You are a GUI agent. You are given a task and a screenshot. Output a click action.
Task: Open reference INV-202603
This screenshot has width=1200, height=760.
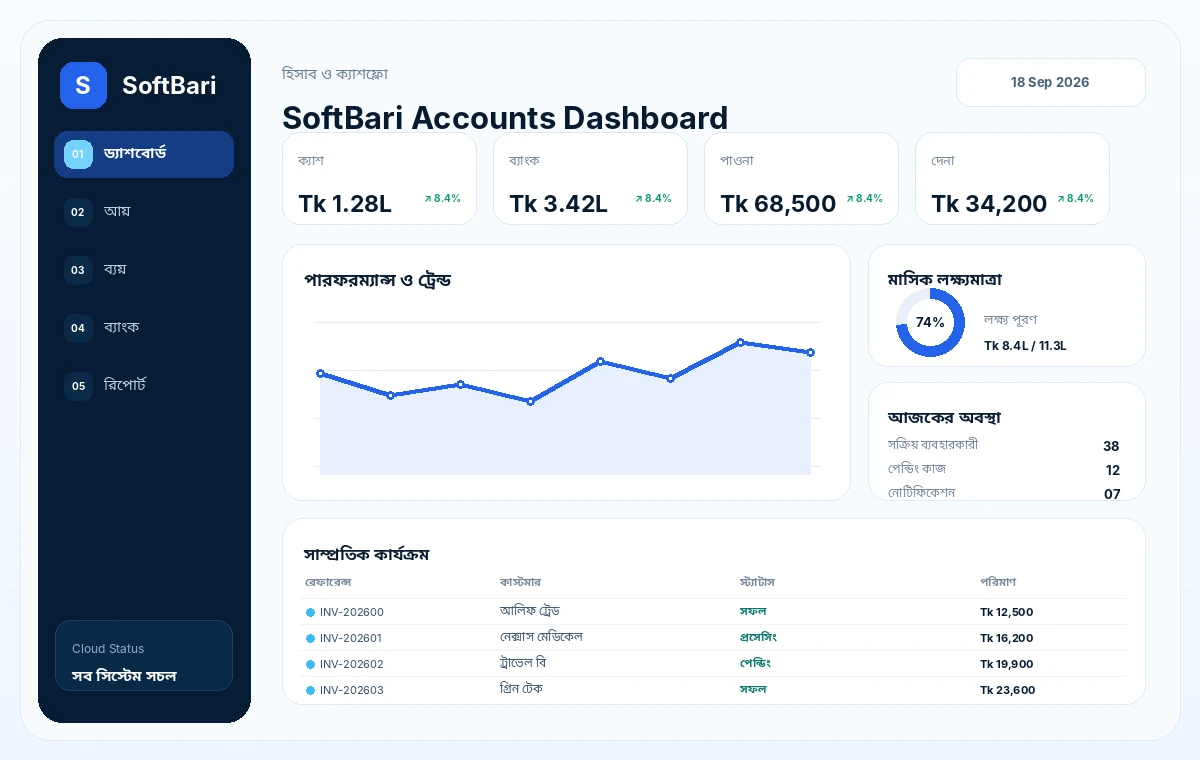pyautogui.click(x=352, y=690)
